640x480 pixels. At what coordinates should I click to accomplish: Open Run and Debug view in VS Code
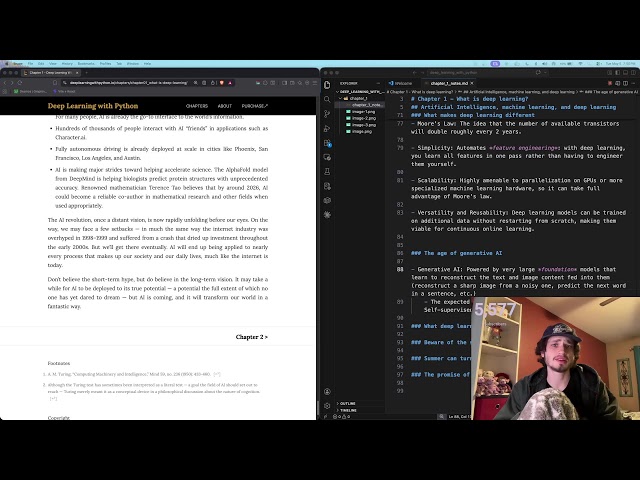tap(327, 129)
